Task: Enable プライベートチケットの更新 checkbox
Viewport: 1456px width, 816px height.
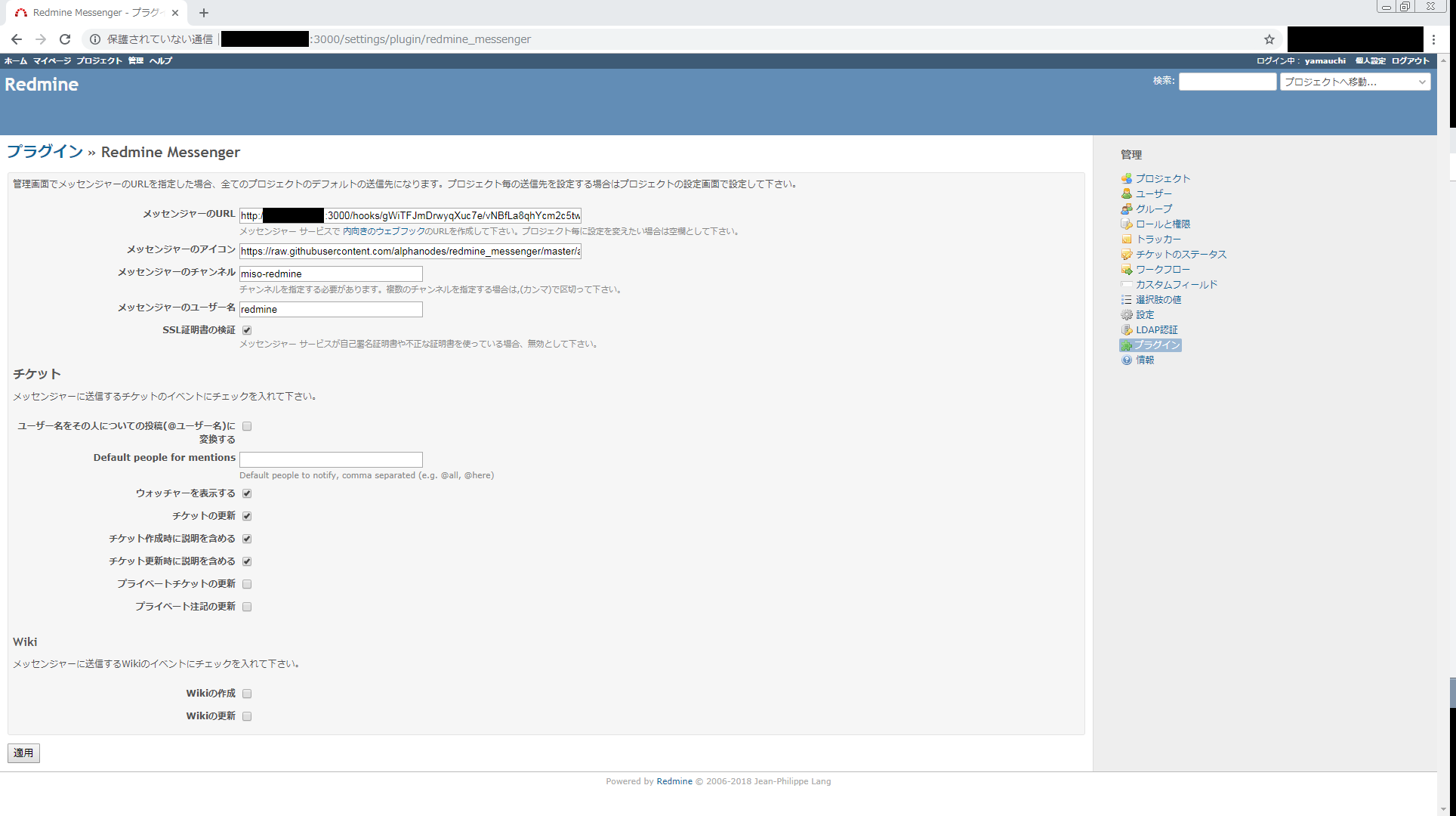Action: 247,584
